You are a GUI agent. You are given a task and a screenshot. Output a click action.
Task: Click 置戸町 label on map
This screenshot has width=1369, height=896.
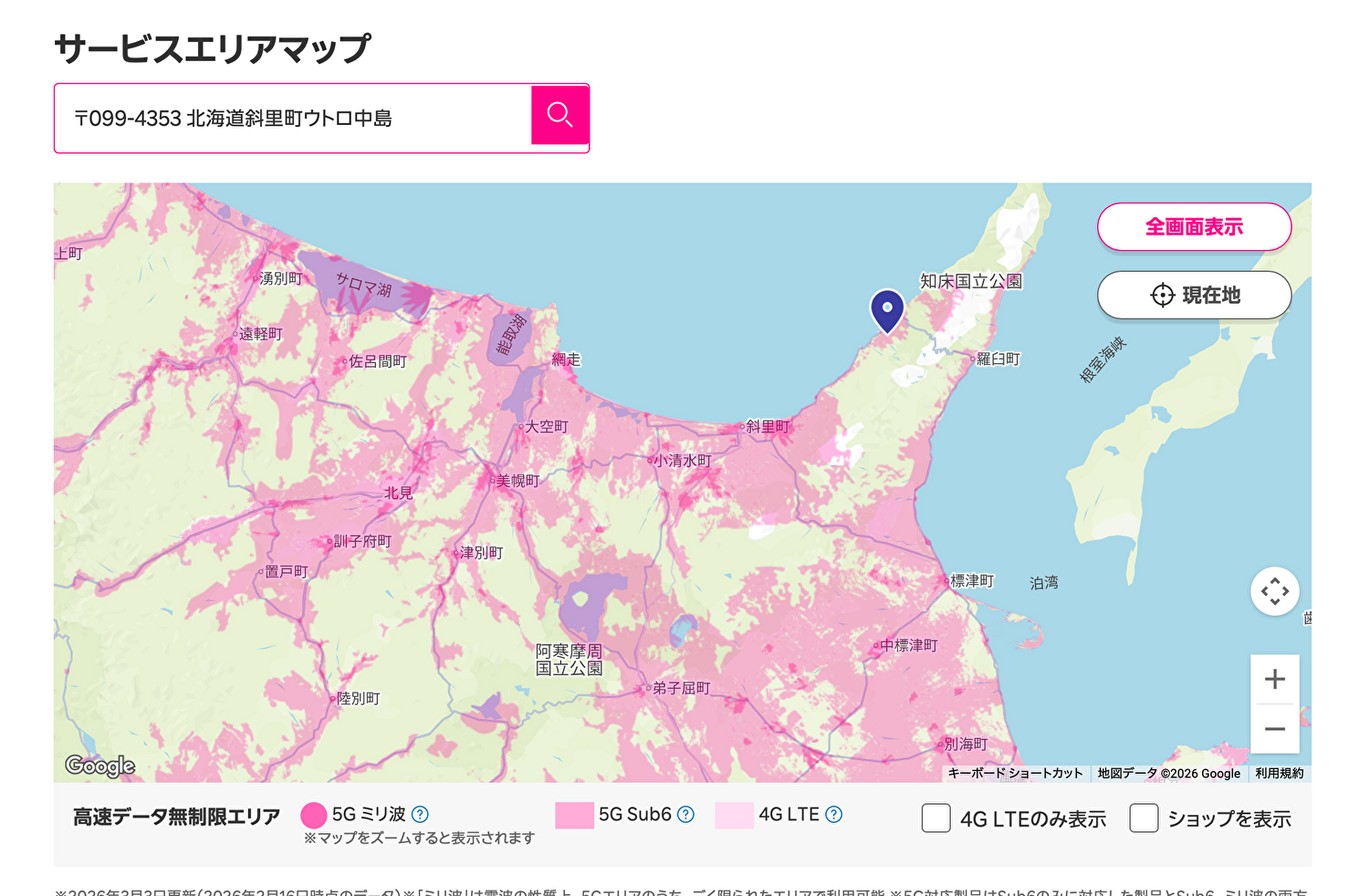point(287,572)
